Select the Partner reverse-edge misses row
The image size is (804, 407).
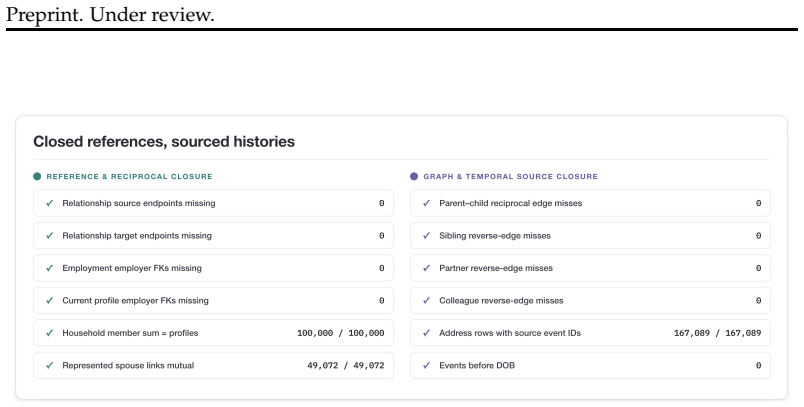click(590, 268)
